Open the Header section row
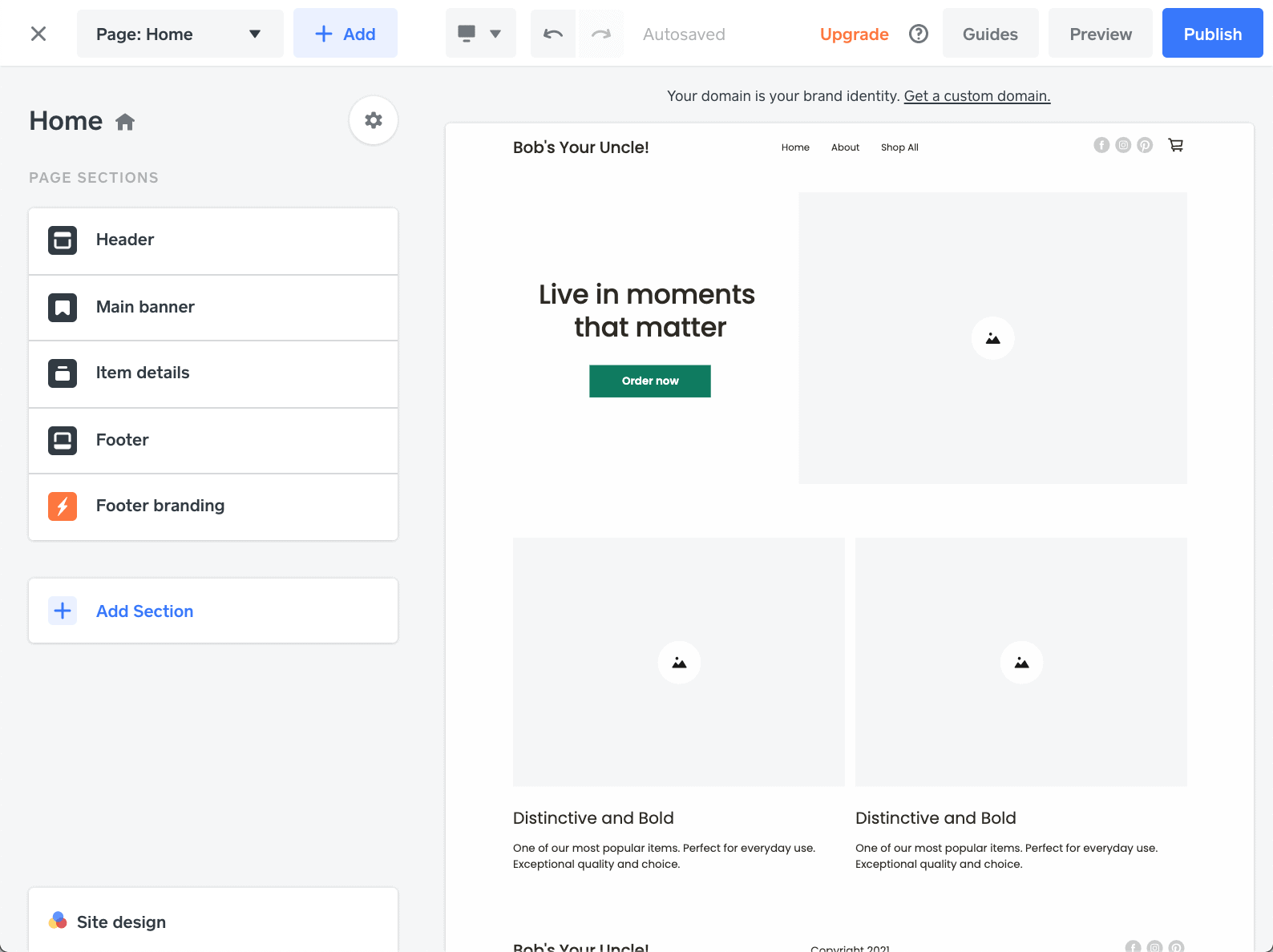The image size is (1273, 952). [213, 240]
